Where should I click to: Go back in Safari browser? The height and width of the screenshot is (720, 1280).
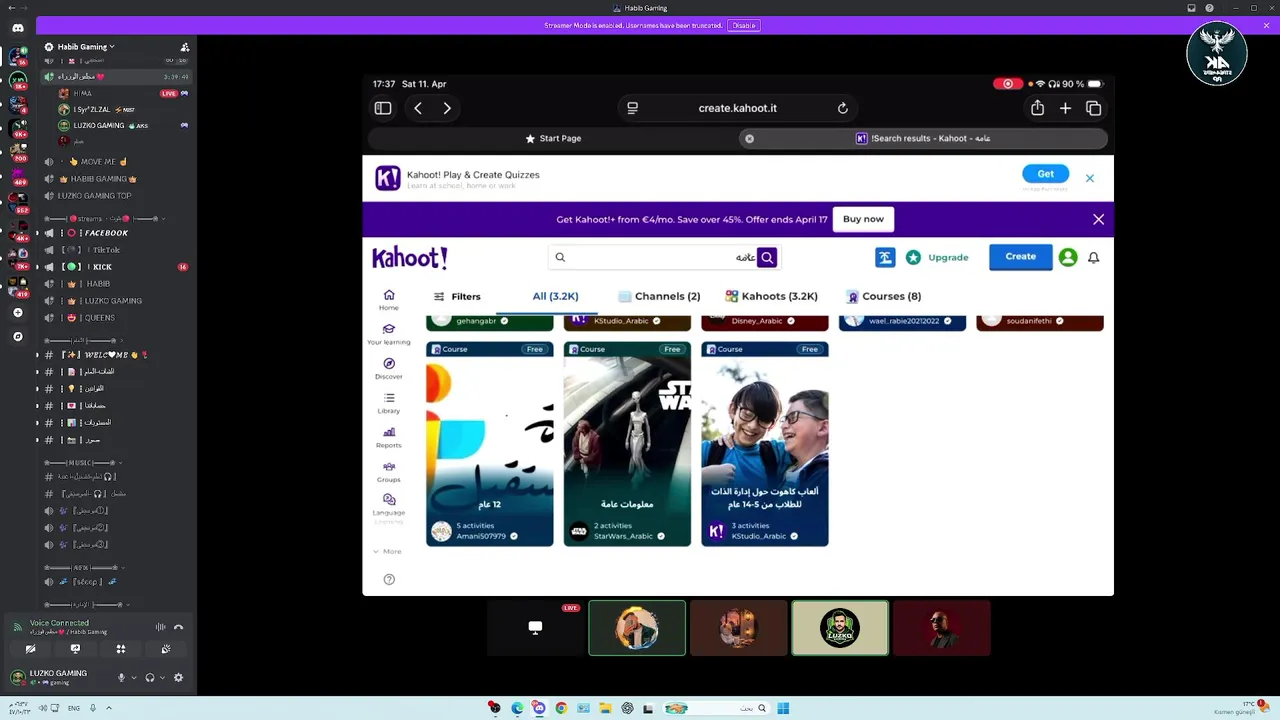click(418, 108)
